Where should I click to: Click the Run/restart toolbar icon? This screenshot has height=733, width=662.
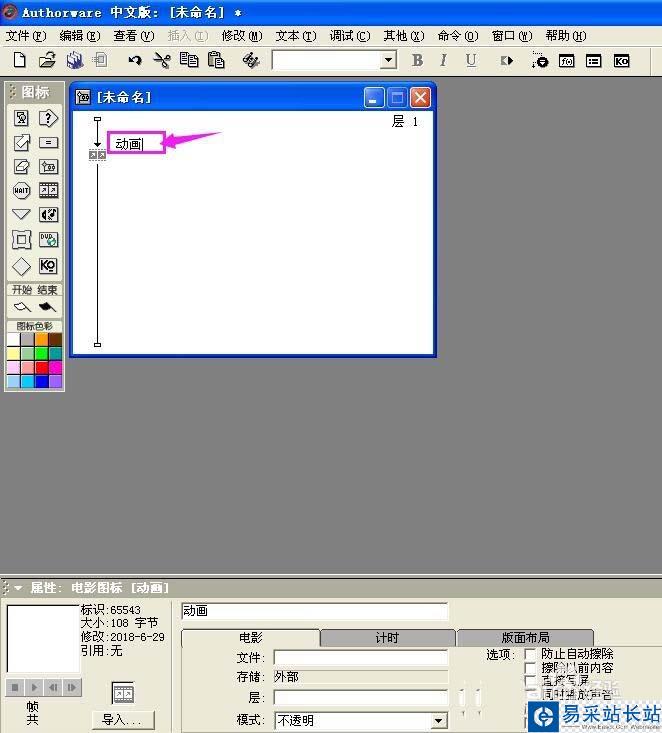pyautogui.click(x=507, y=61)
